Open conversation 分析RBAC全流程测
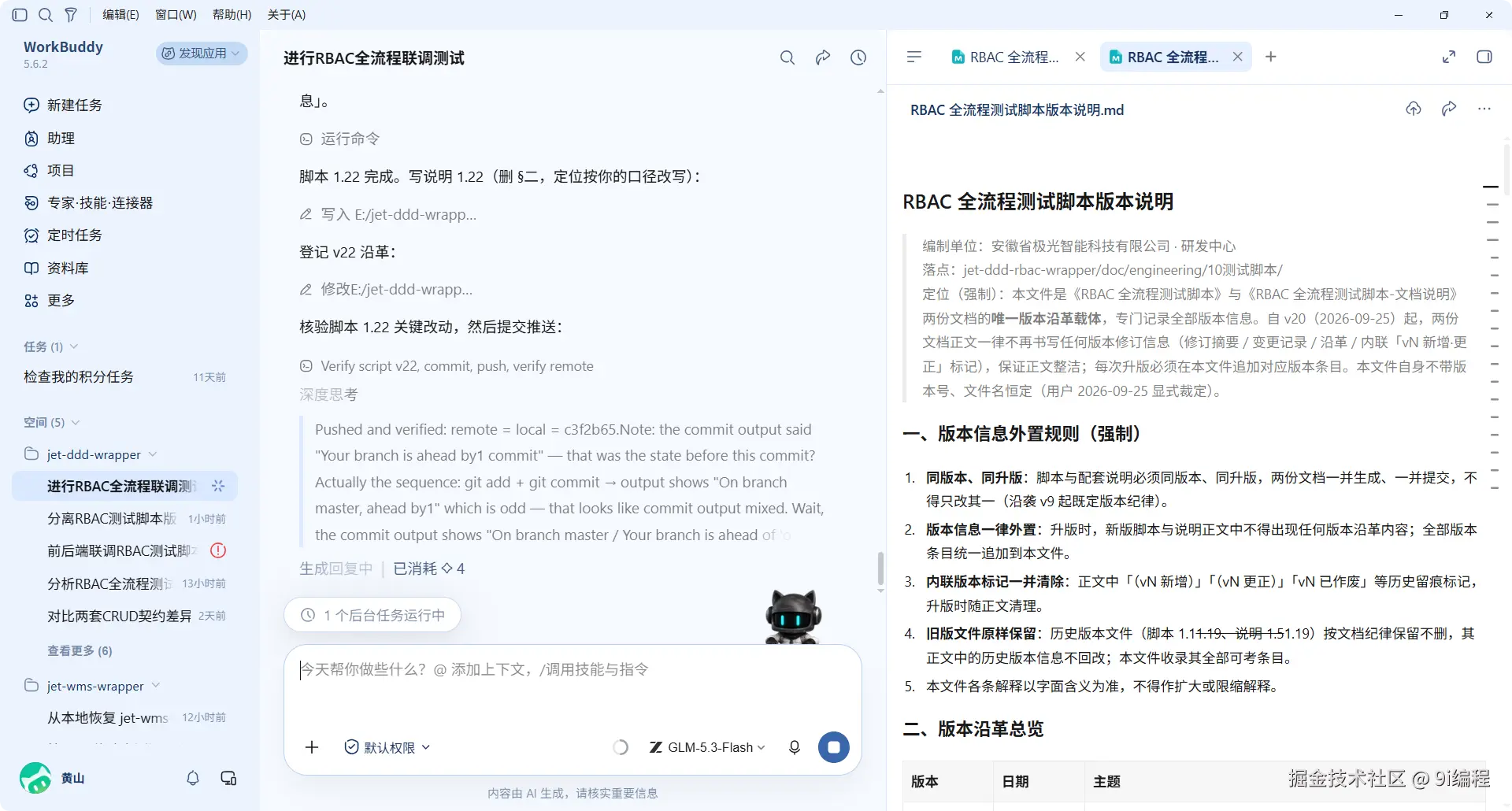Screen dimensions: 1512x811 (x=124, y=583)
